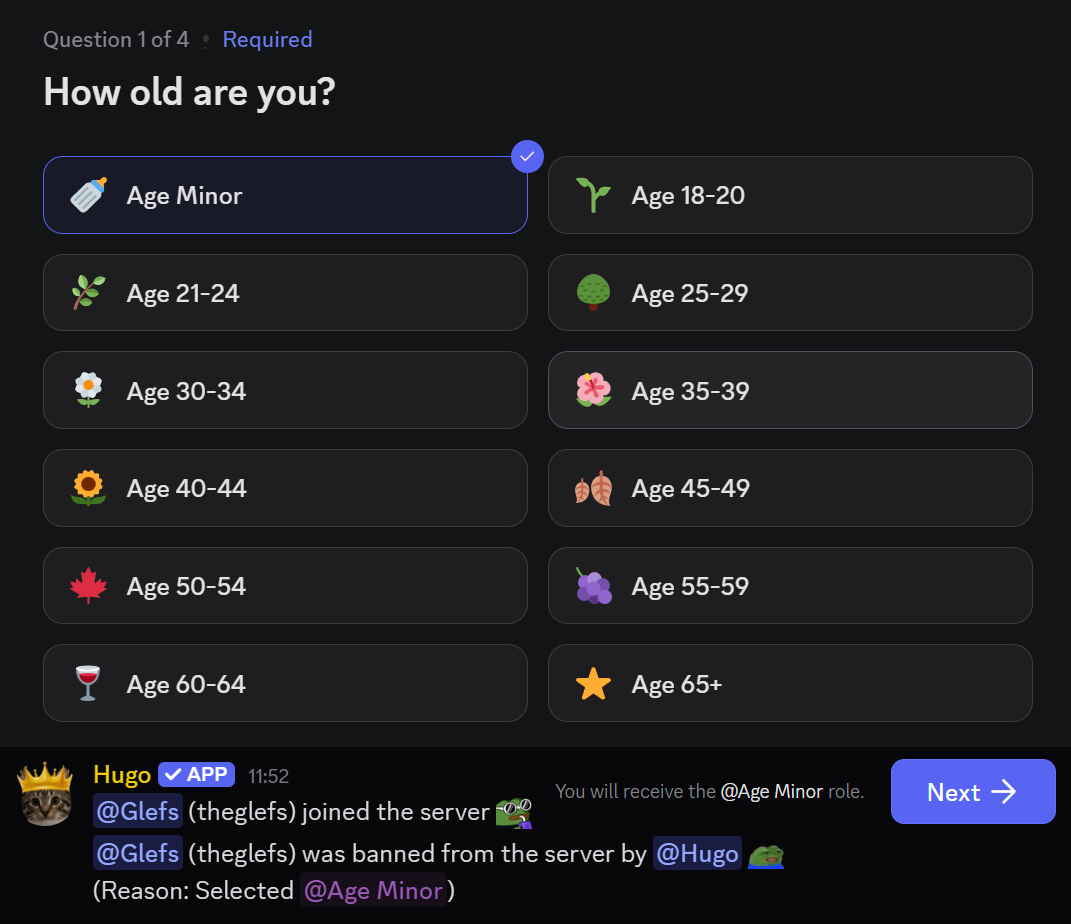Click the white flower icon for Age 30-34
1071x924 pixels.
coord(89,391)
